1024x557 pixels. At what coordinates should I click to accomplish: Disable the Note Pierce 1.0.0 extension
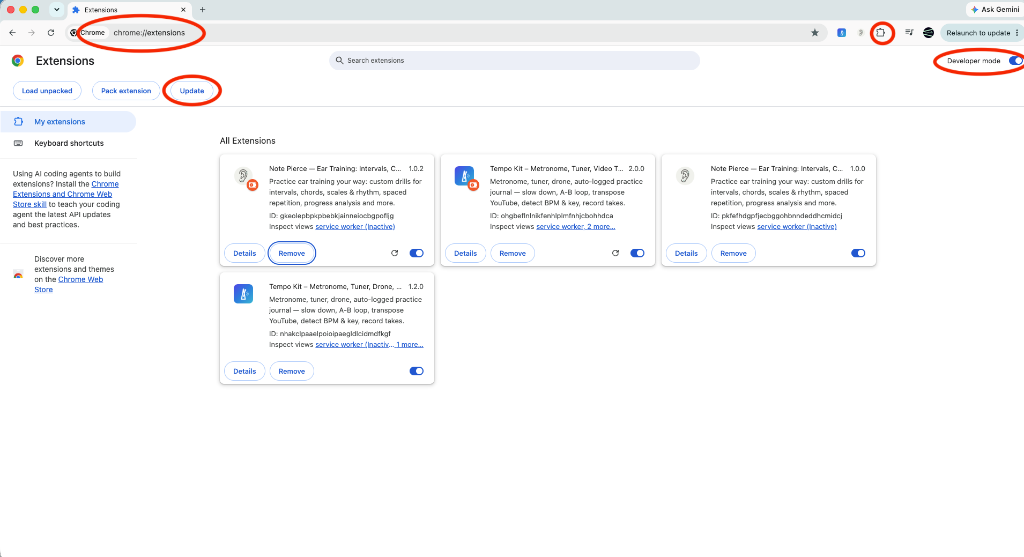(858, 253)
